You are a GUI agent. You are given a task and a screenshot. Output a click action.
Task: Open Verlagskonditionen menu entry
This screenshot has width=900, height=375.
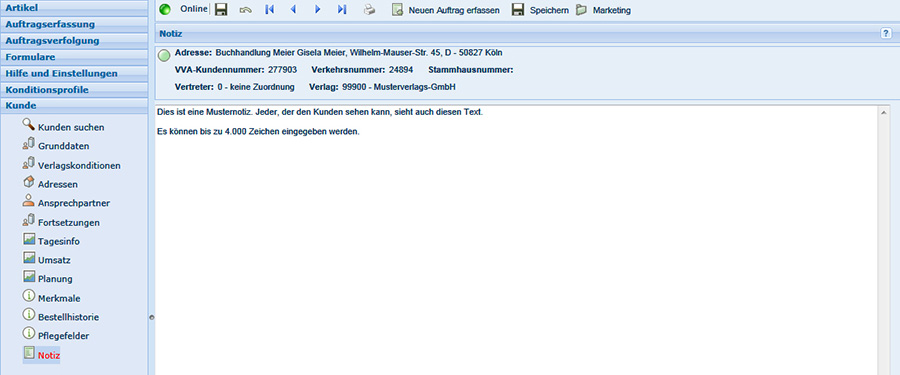click(79, 165)
